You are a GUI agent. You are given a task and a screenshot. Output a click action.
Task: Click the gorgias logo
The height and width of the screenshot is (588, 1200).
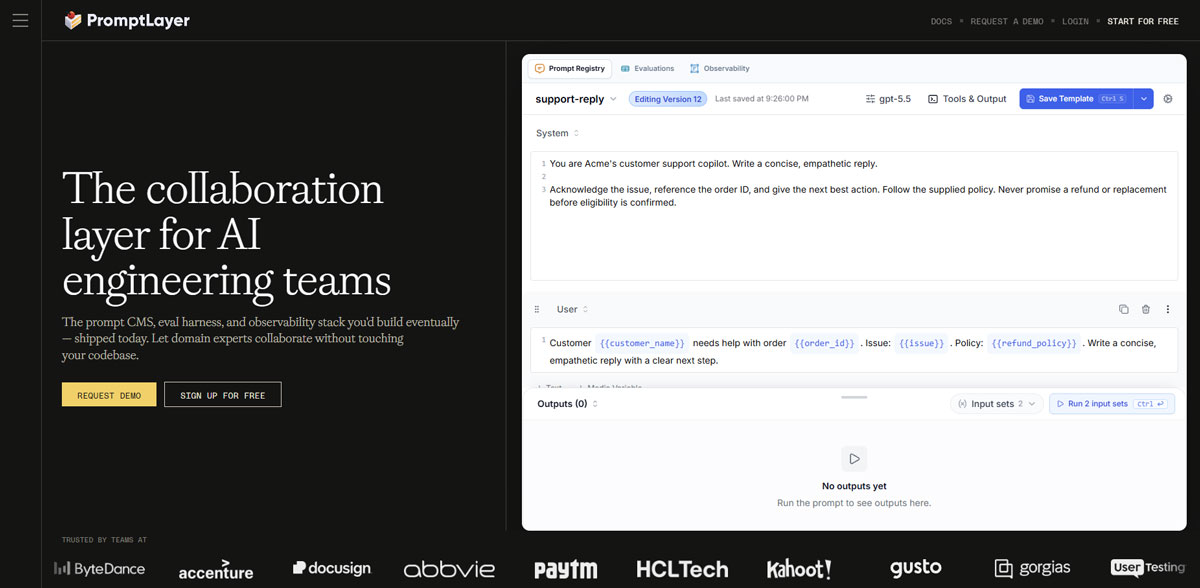[x=1033, y=568]
